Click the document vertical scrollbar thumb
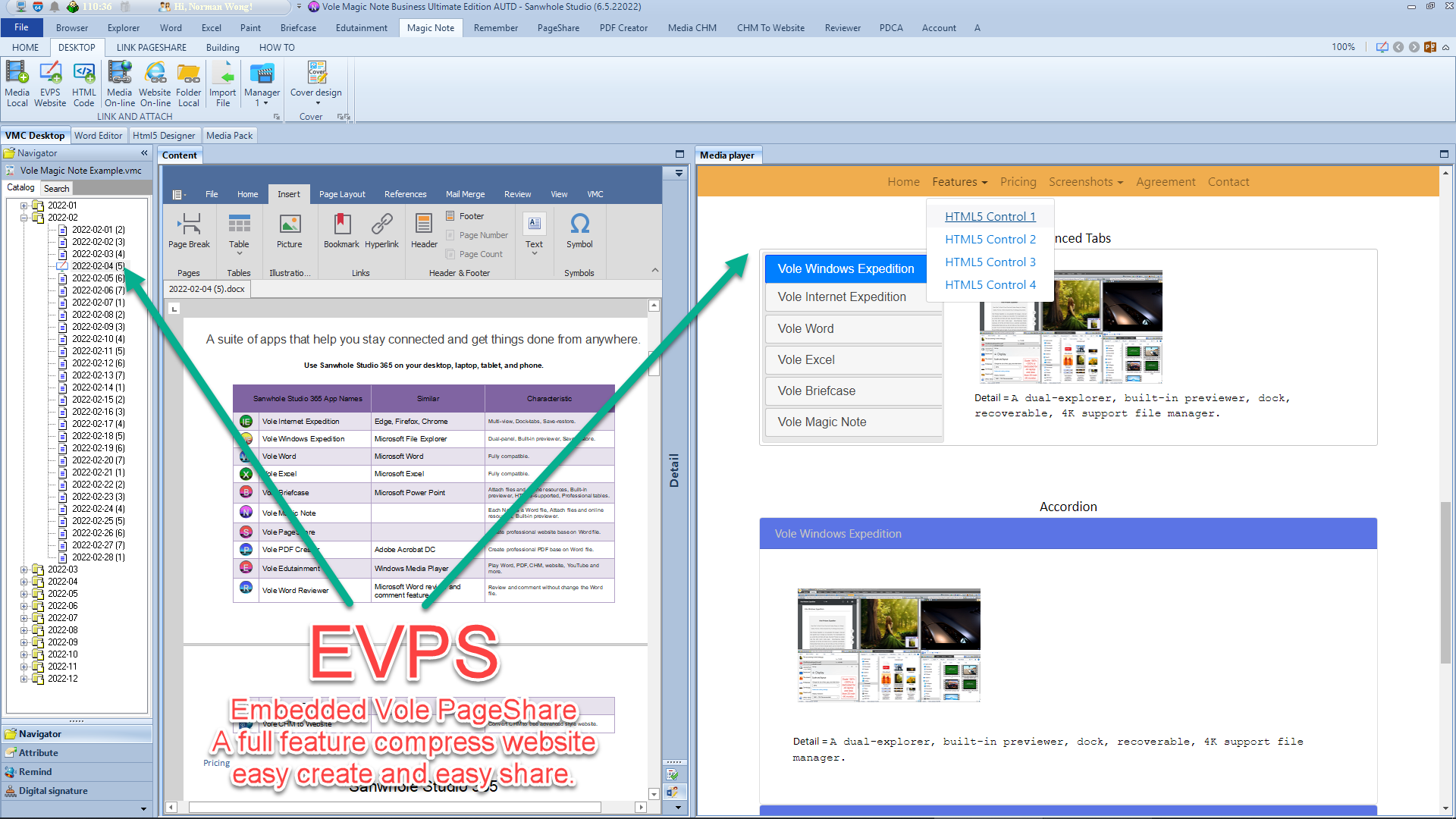 (654, 363)
